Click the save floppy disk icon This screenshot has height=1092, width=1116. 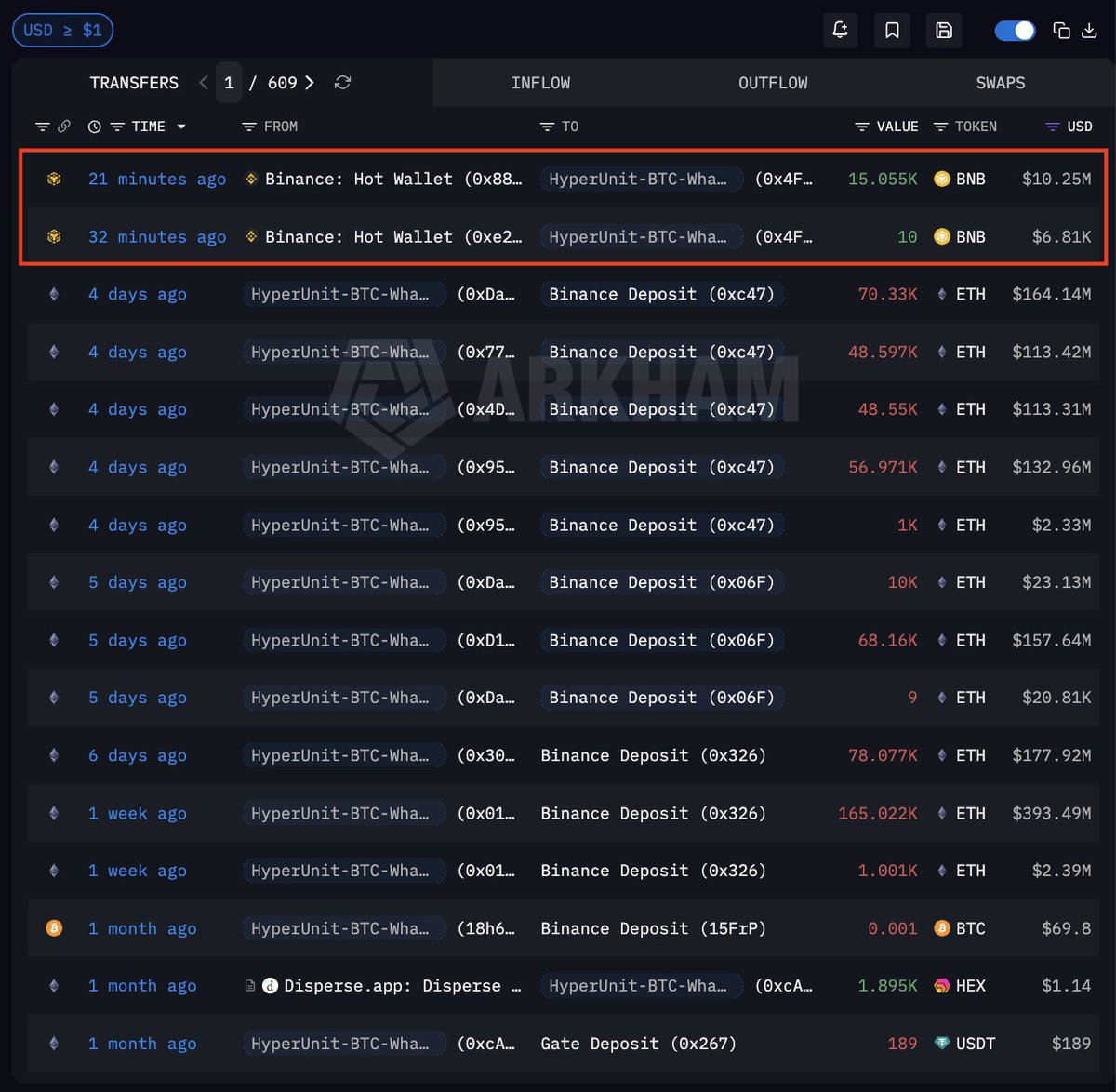944,31
